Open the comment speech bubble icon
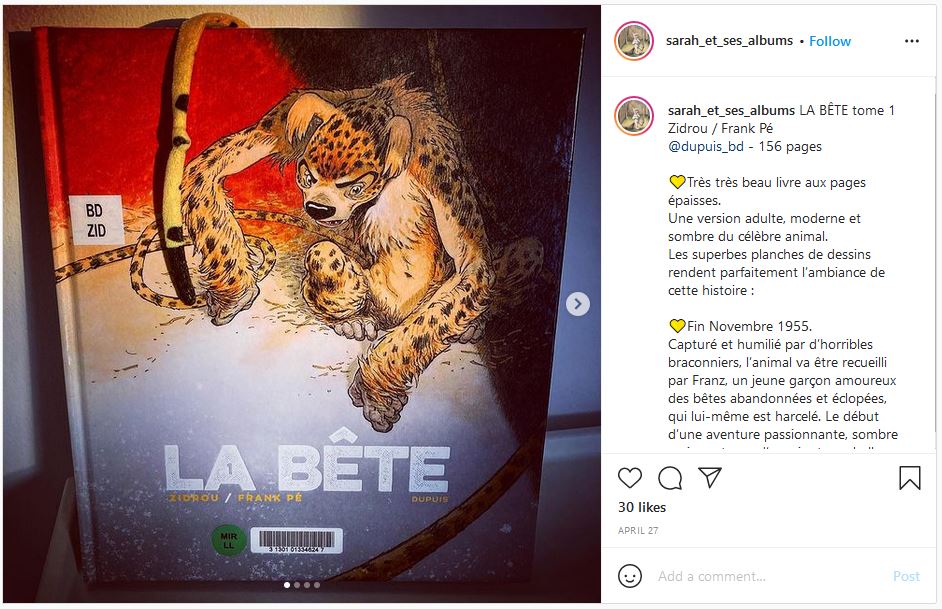Screen dimensions: 942x609 669,478
